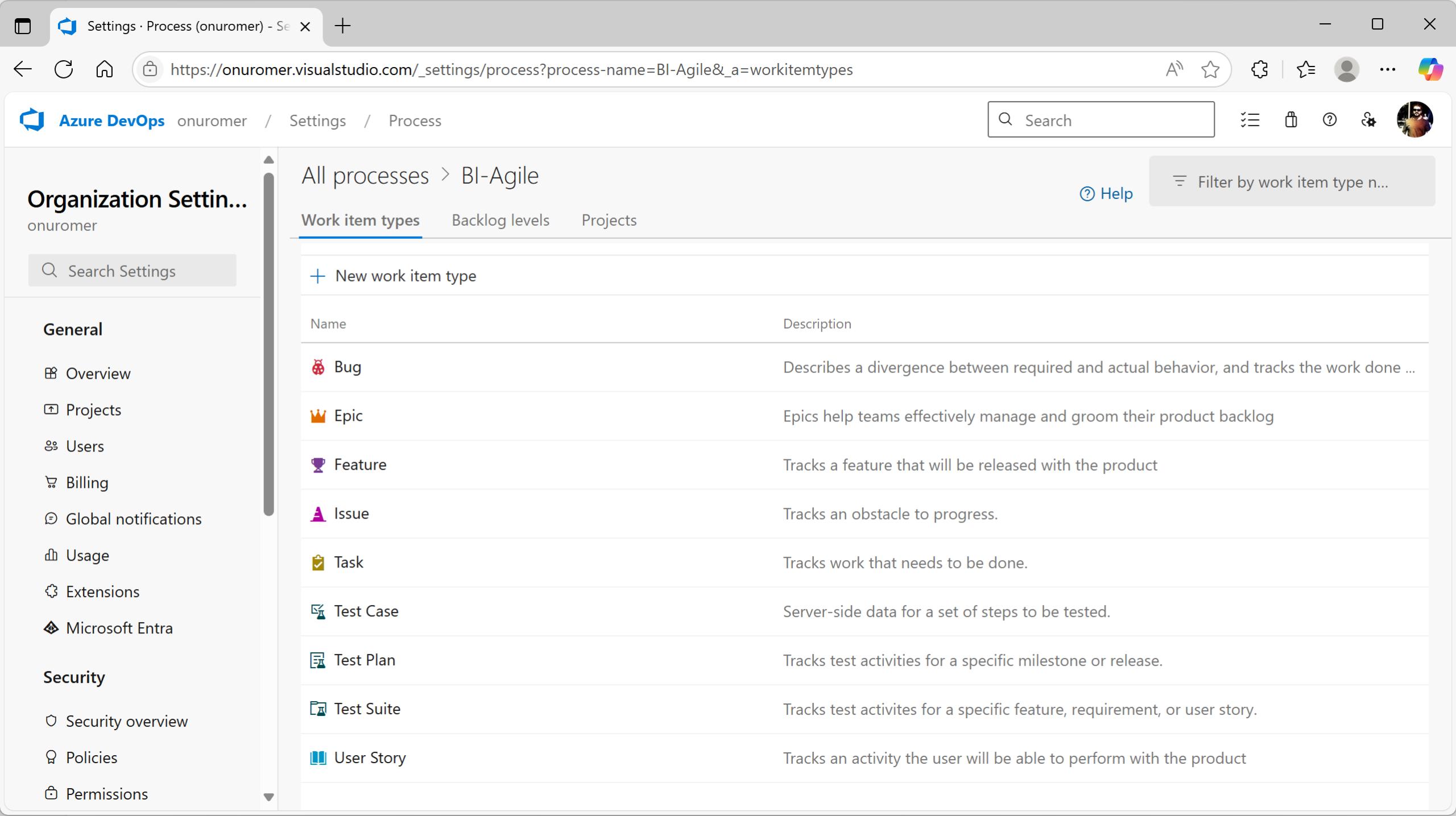Click New work item type button
The height and width of the screenshot is (816, 1456).
[394, 276]
